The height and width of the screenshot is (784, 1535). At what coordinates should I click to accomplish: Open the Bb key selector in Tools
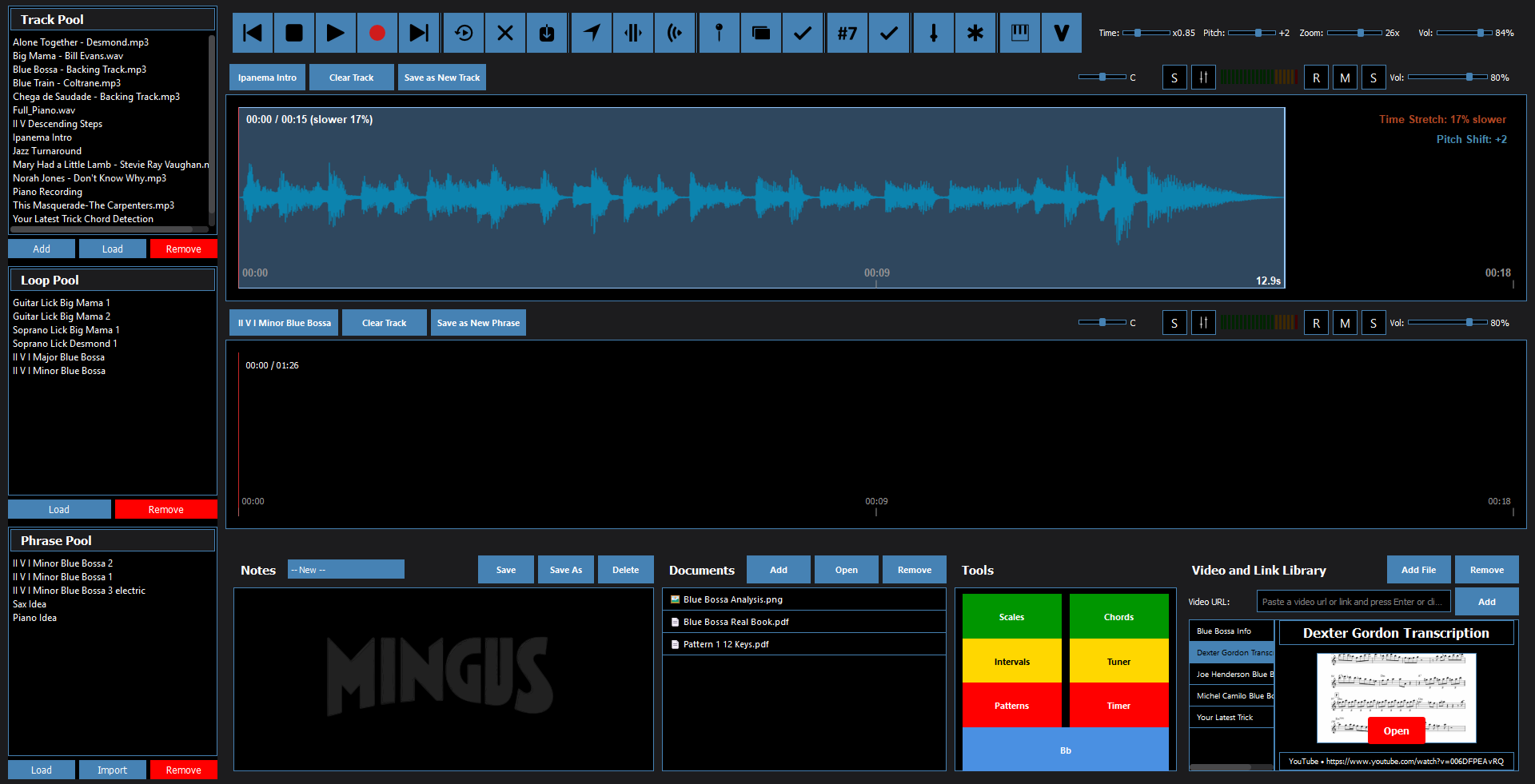pyautogui.click(x=1065, y=750)
